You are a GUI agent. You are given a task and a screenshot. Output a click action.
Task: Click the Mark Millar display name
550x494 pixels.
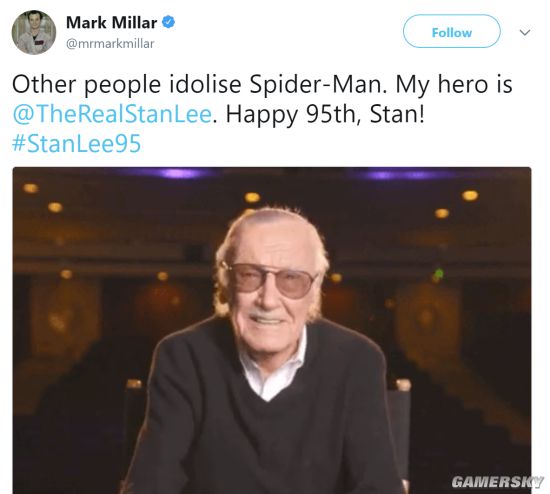click(x=112, y=23)
